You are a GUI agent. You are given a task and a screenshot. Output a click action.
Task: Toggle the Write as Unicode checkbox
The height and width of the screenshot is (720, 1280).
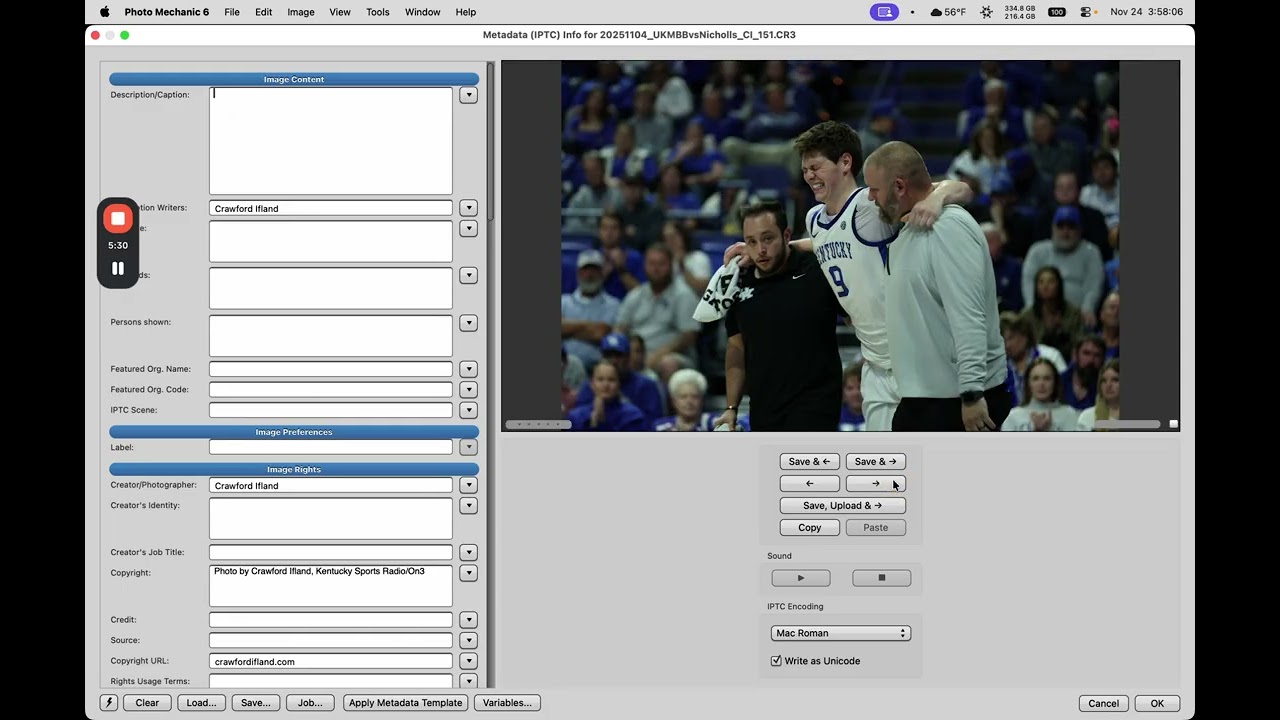(776, 661)
